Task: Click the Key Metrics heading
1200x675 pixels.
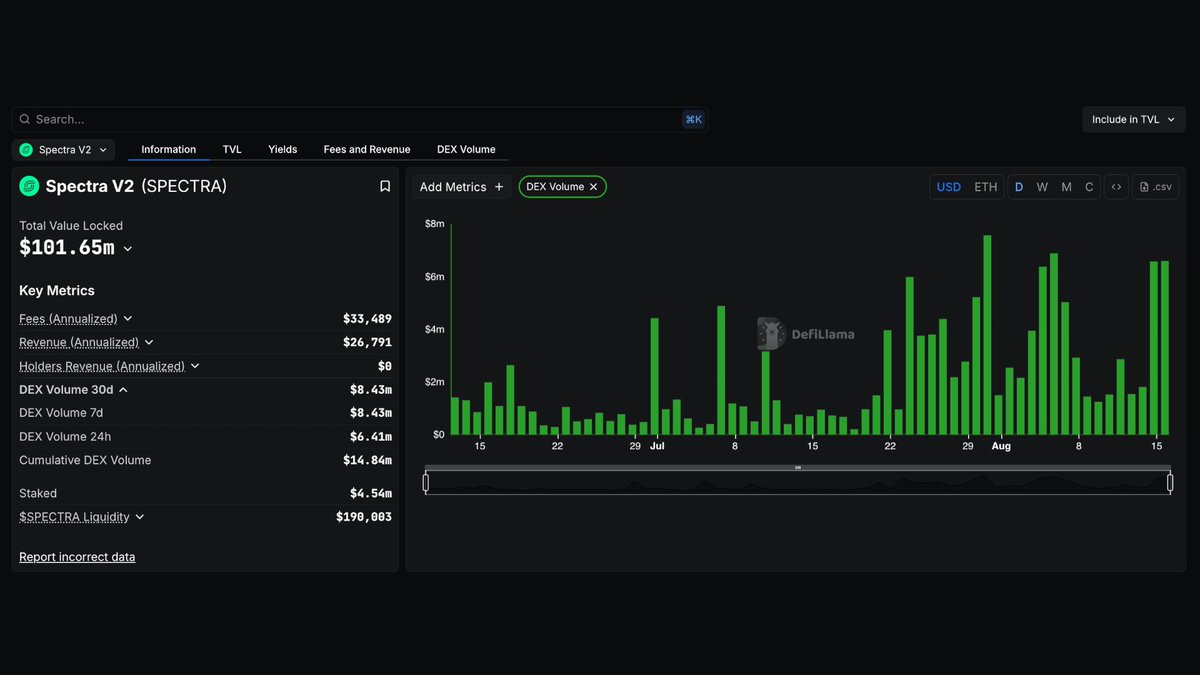Action: [57, 291]
